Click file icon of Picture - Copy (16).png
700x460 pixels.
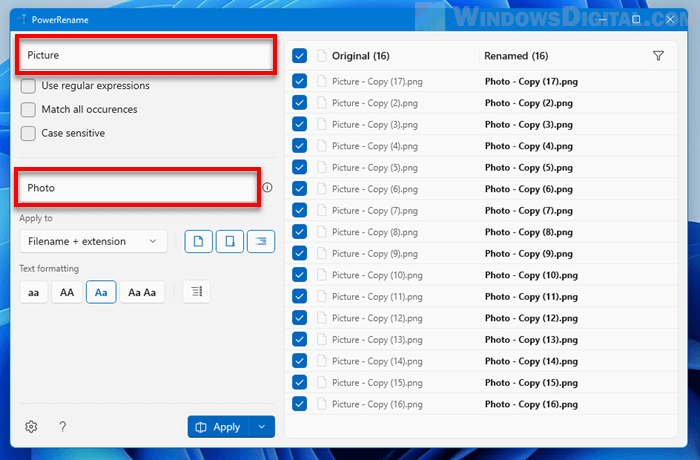(321, 404)
